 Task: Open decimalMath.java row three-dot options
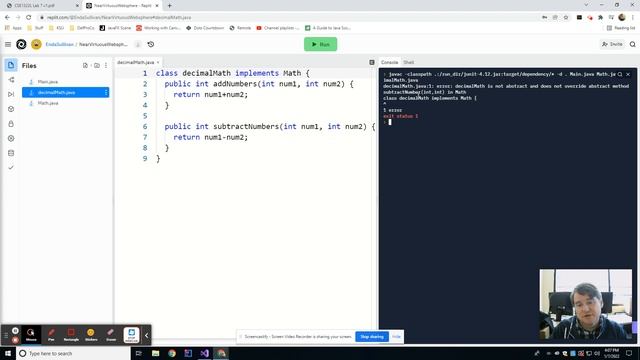pyautogui.click(x=106, y=92)
